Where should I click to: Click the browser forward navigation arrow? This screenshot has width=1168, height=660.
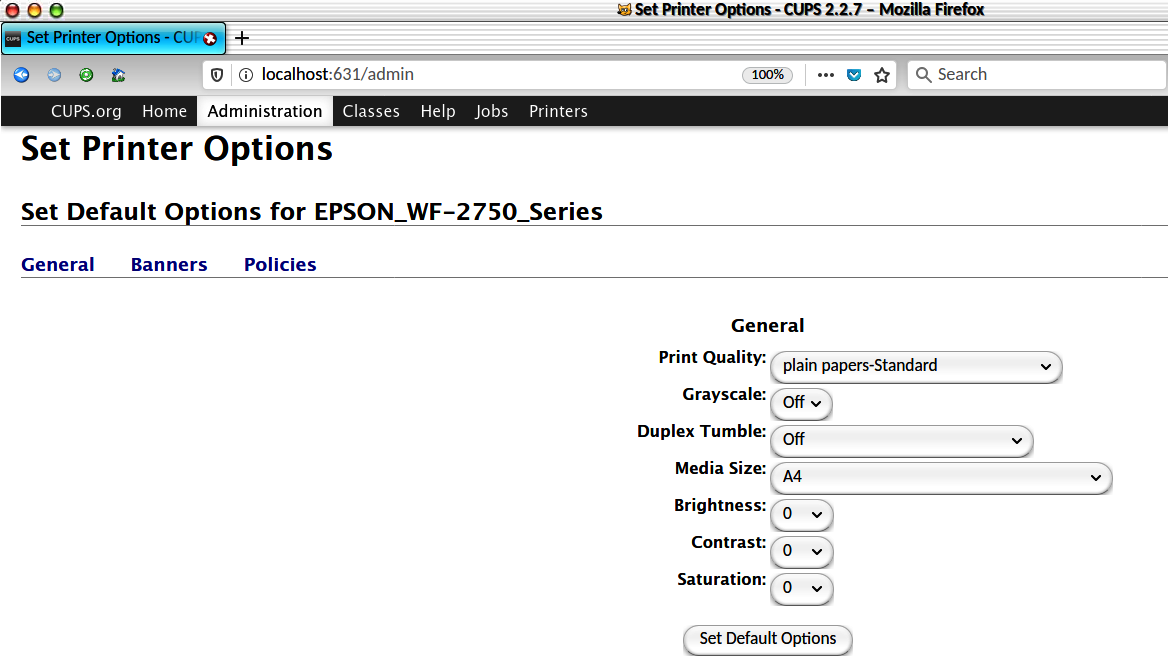click(53, 74)
